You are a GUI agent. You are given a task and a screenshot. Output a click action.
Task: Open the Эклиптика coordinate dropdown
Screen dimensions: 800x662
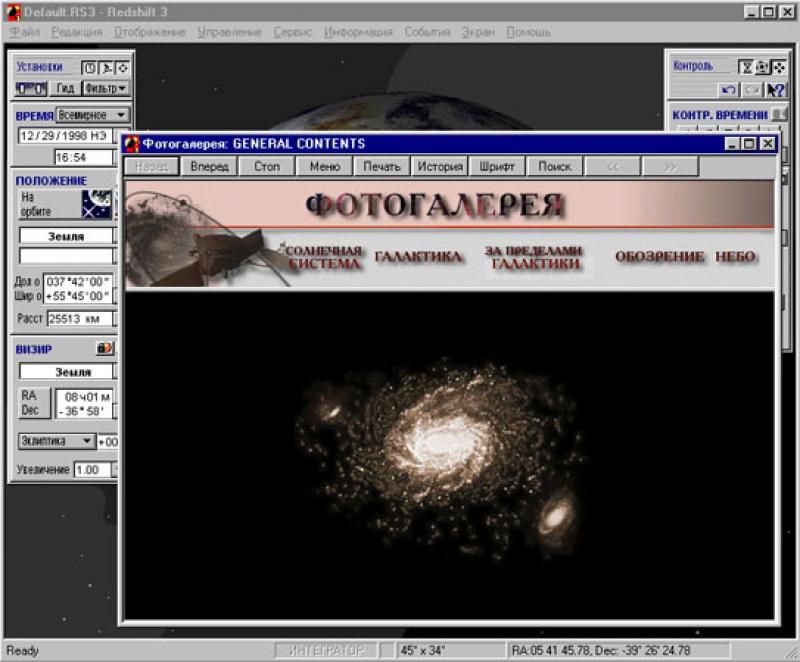[56, 441]
